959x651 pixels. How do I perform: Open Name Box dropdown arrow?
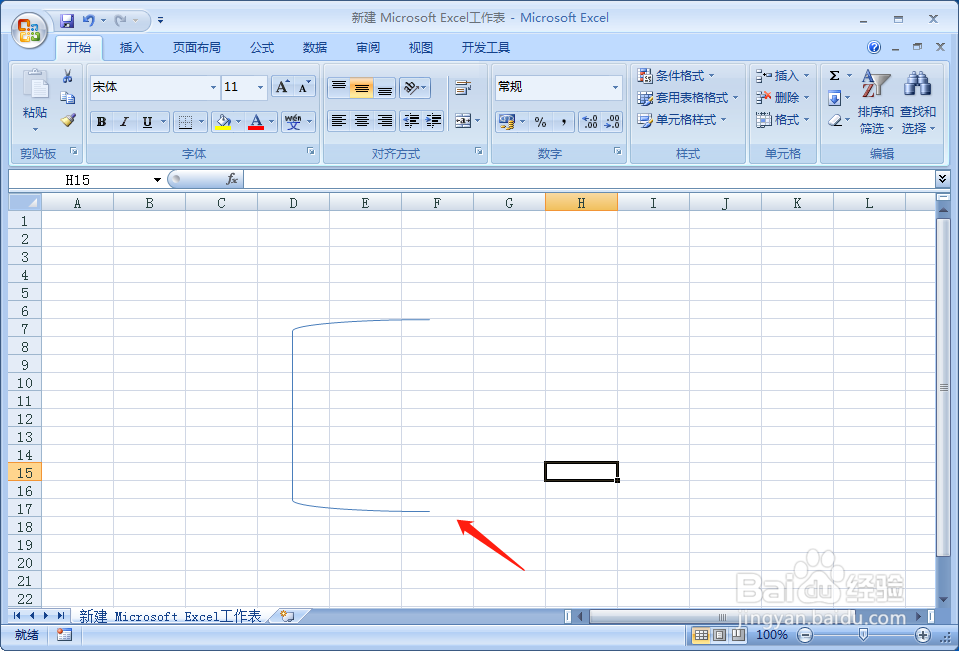coord(157,180)
